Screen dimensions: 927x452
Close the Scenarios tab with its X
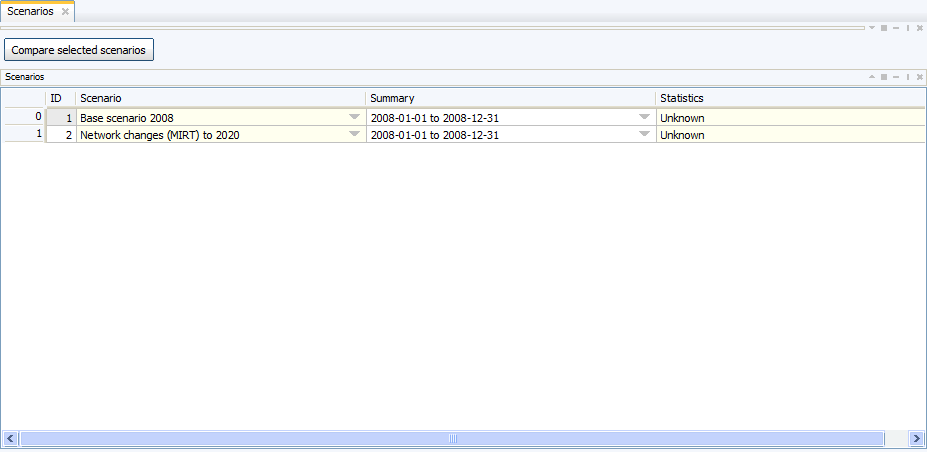(65, 12)
